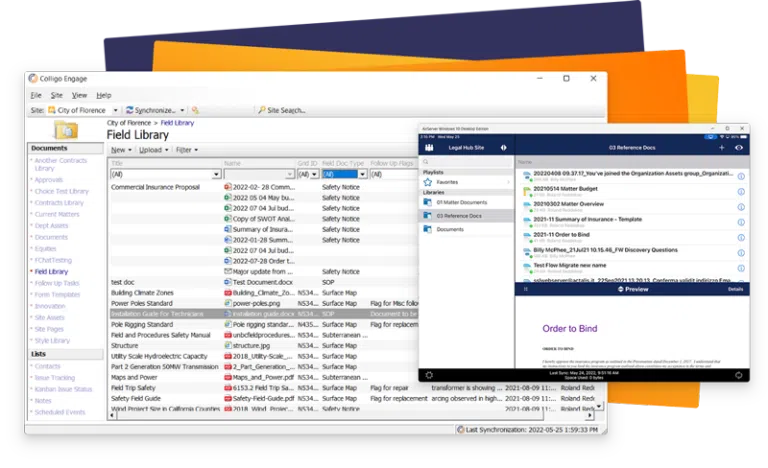Click the contrast icon beside Legal Hub Site
Image resolution: width=768 pixels, height=468 pixels.
point(504,148)
